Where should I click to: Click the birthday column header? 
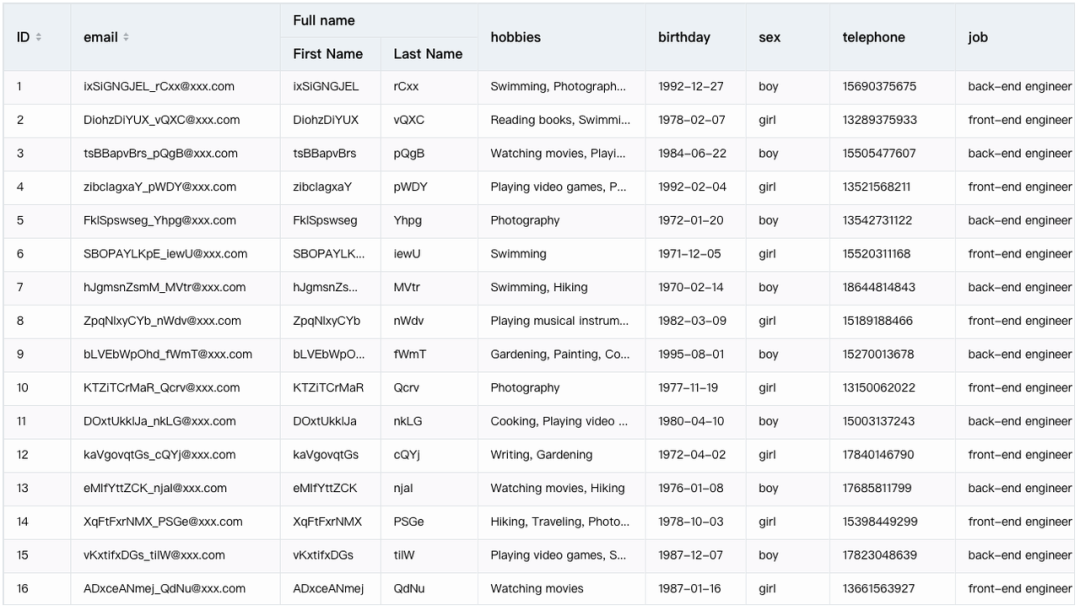[684, 37]
